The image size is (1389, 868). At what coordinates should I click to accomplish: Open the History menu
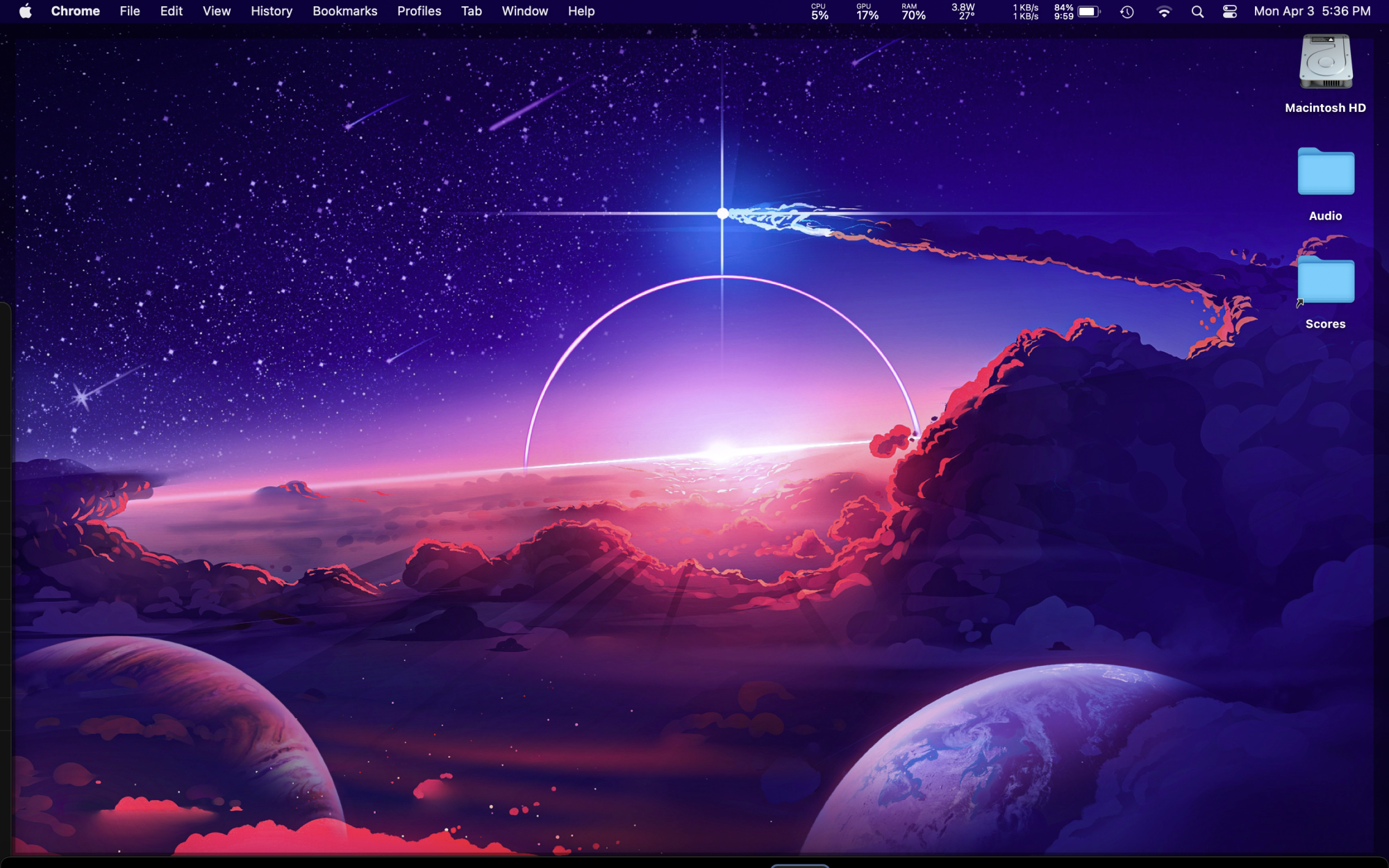tap(271, 11)
